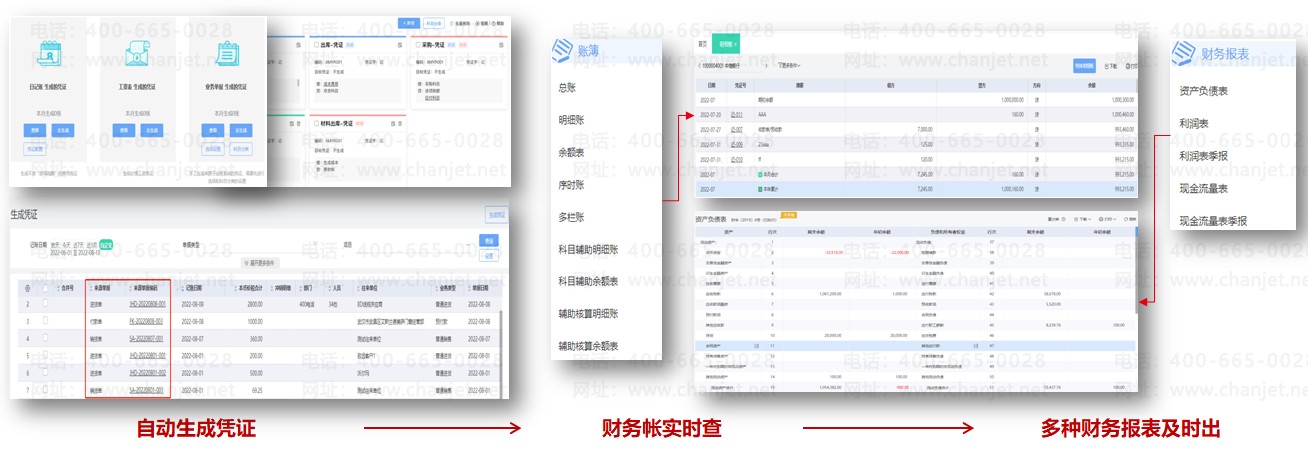Open source document link FK-20220808-003
The width and height of the screenshot is (1308, 458).
(147, 321)
